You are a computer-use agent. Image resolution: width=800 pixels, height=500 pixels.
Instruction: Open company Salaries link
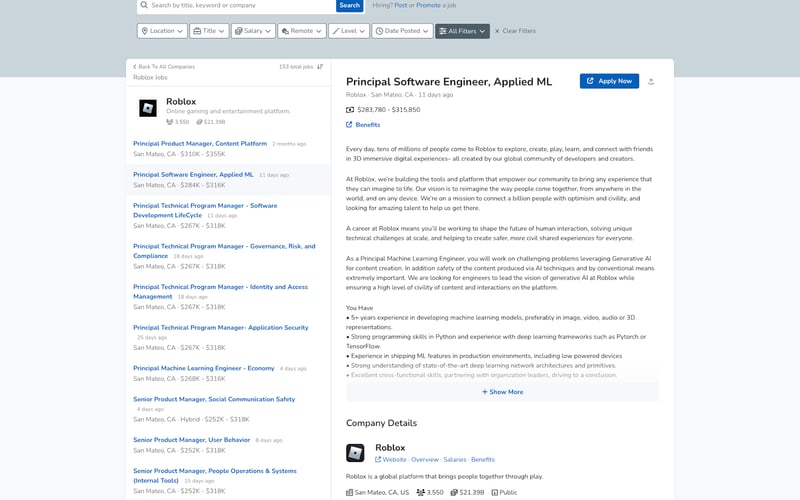(455, 459)
